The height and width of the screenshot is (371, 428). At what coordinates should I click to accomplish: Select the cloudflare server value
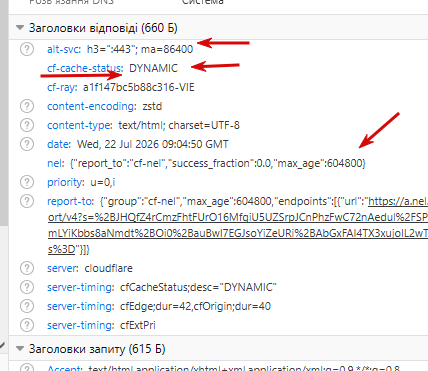(x=108, y=268)
